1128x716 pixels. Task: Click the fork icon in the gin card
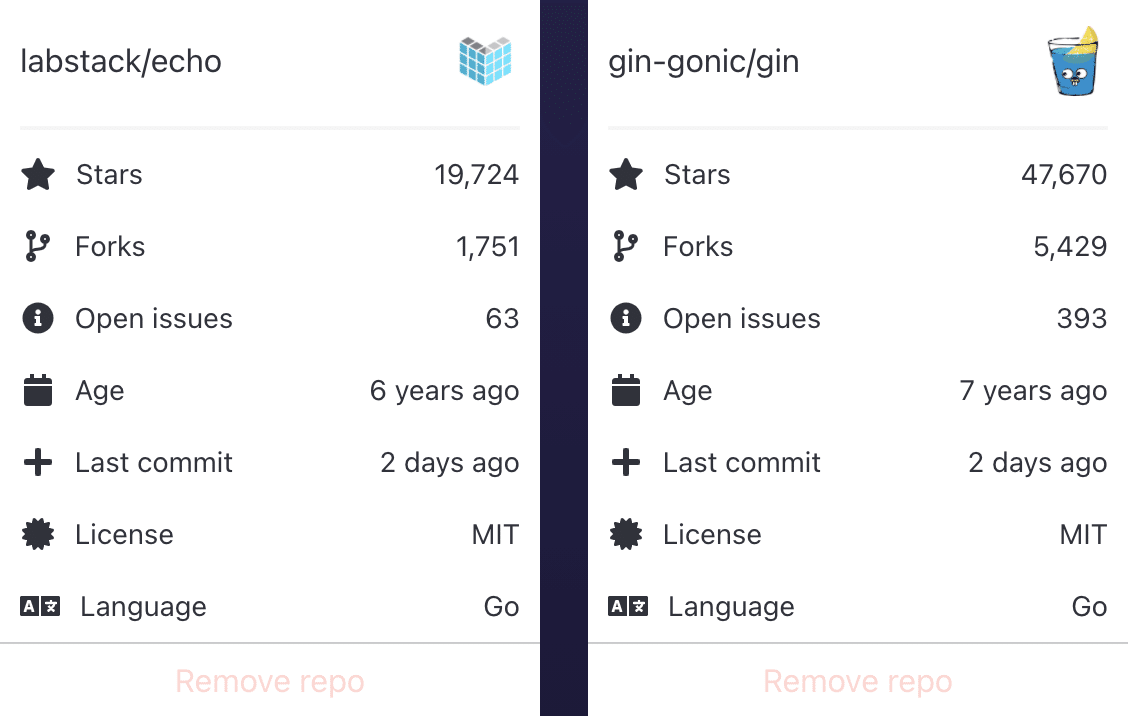[x=626, y=247]
